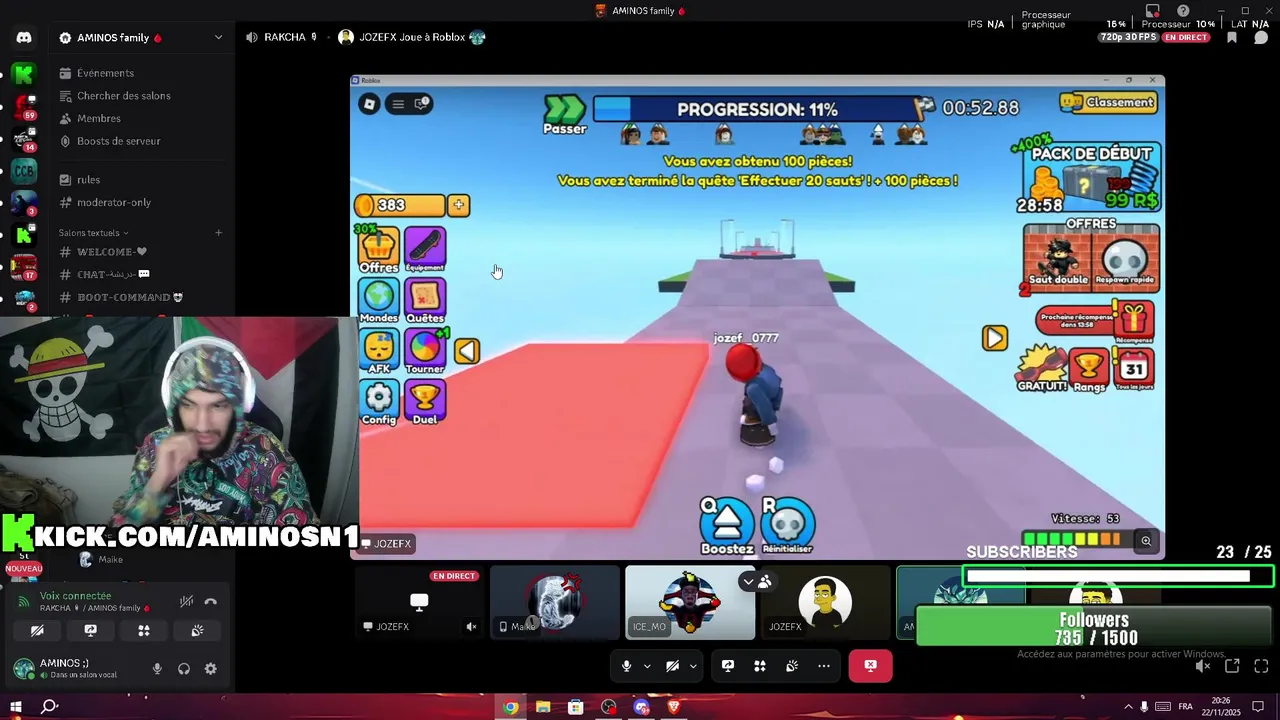The height and width of the screenshot is (720, 1280).
Task: Open the Pack de début 99 R$ offer
Action: 1091,178
